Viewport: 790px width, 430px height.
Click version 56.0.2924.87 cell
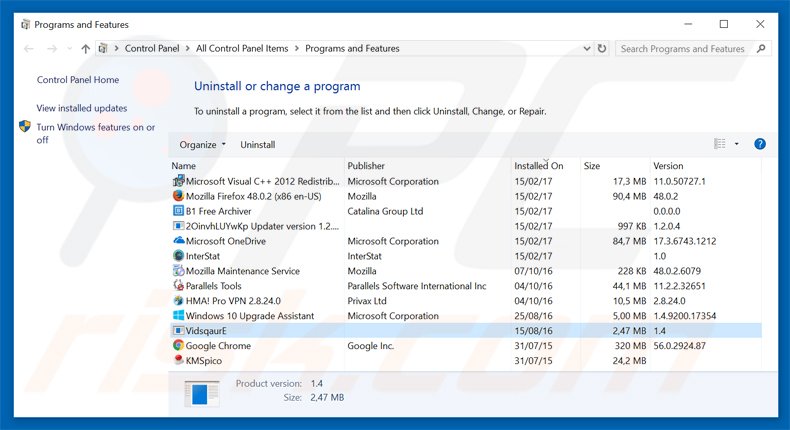(679, 346)
